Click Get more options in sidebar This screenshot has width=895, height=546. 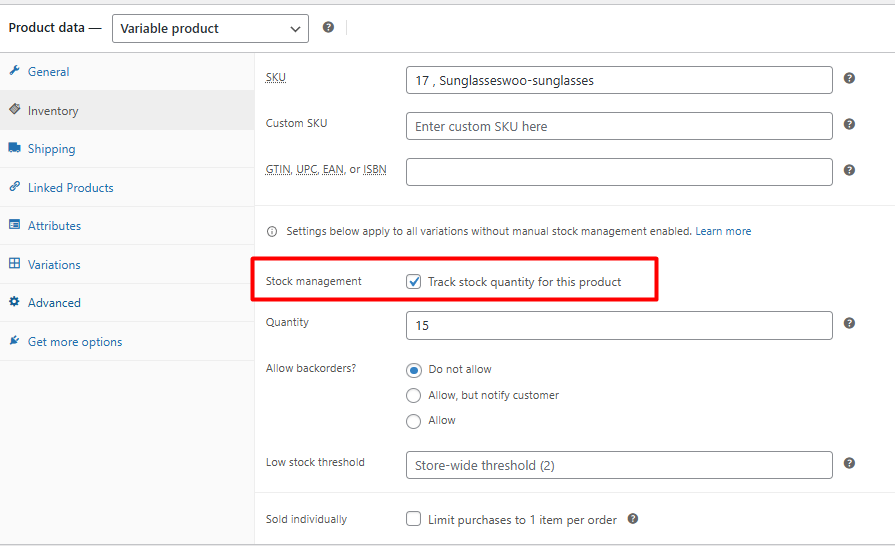75,342
